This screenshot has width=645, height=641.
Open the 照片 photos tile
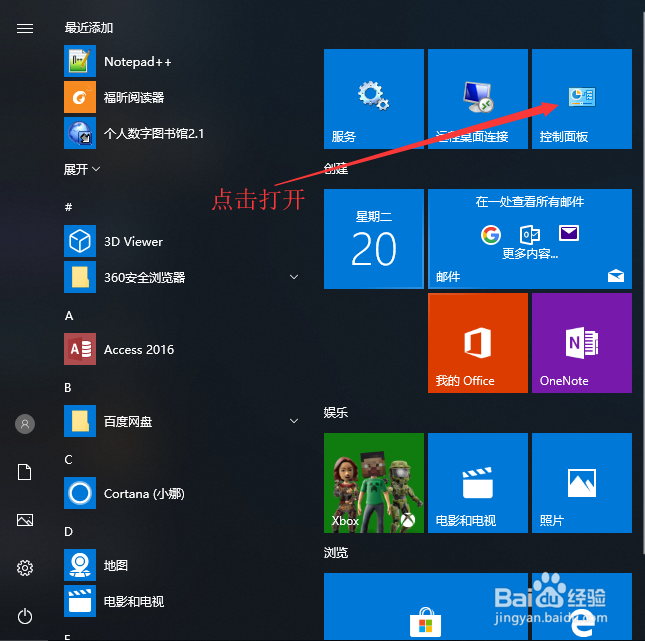click(582, 483)
